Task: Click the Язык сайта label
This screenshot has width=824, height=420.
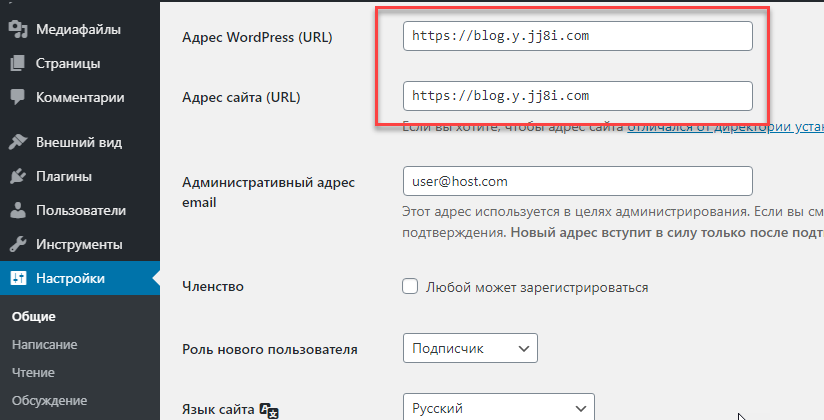Action: (218, 409)
